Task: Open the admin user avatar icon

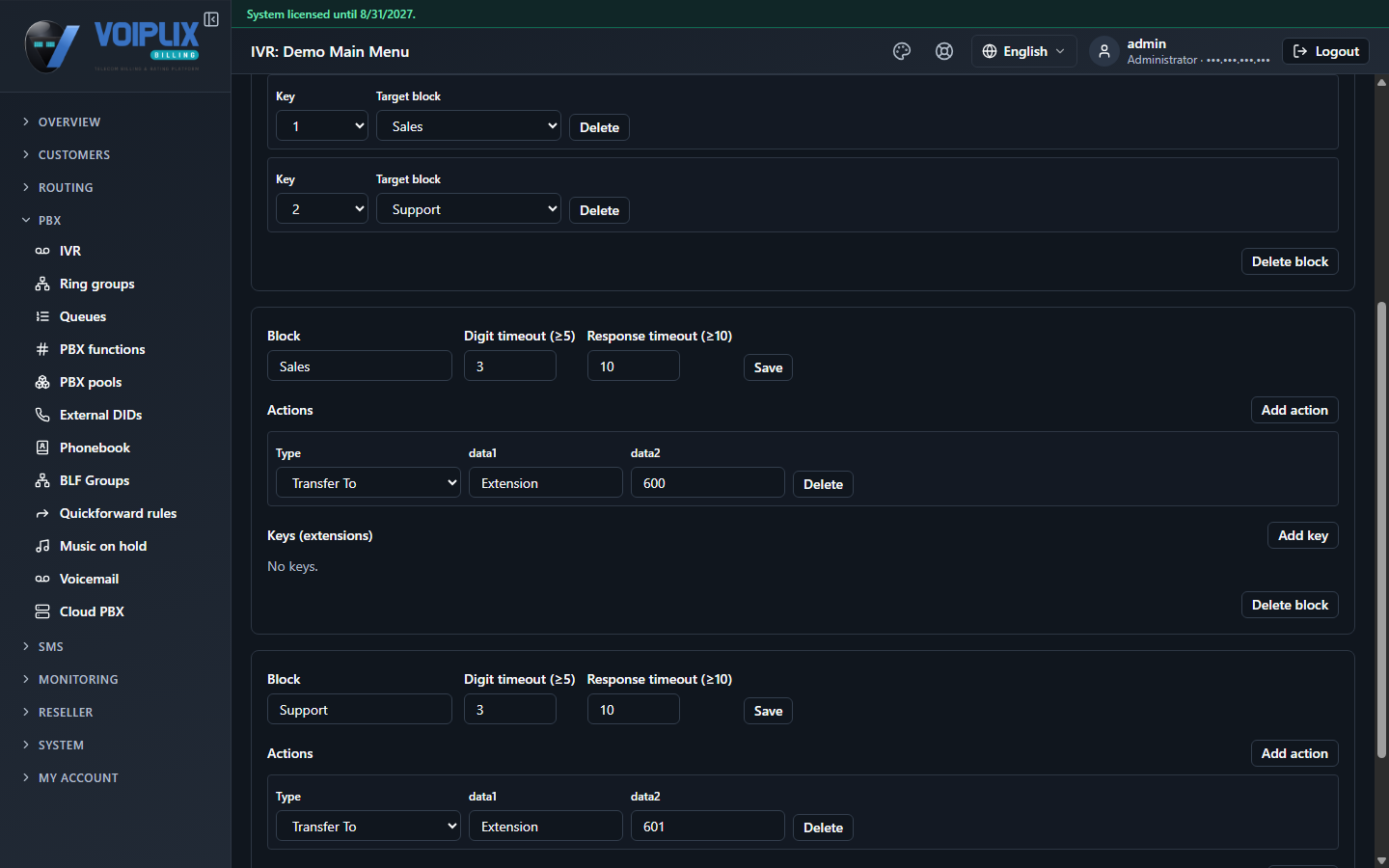Action: tap(1104, 51)
